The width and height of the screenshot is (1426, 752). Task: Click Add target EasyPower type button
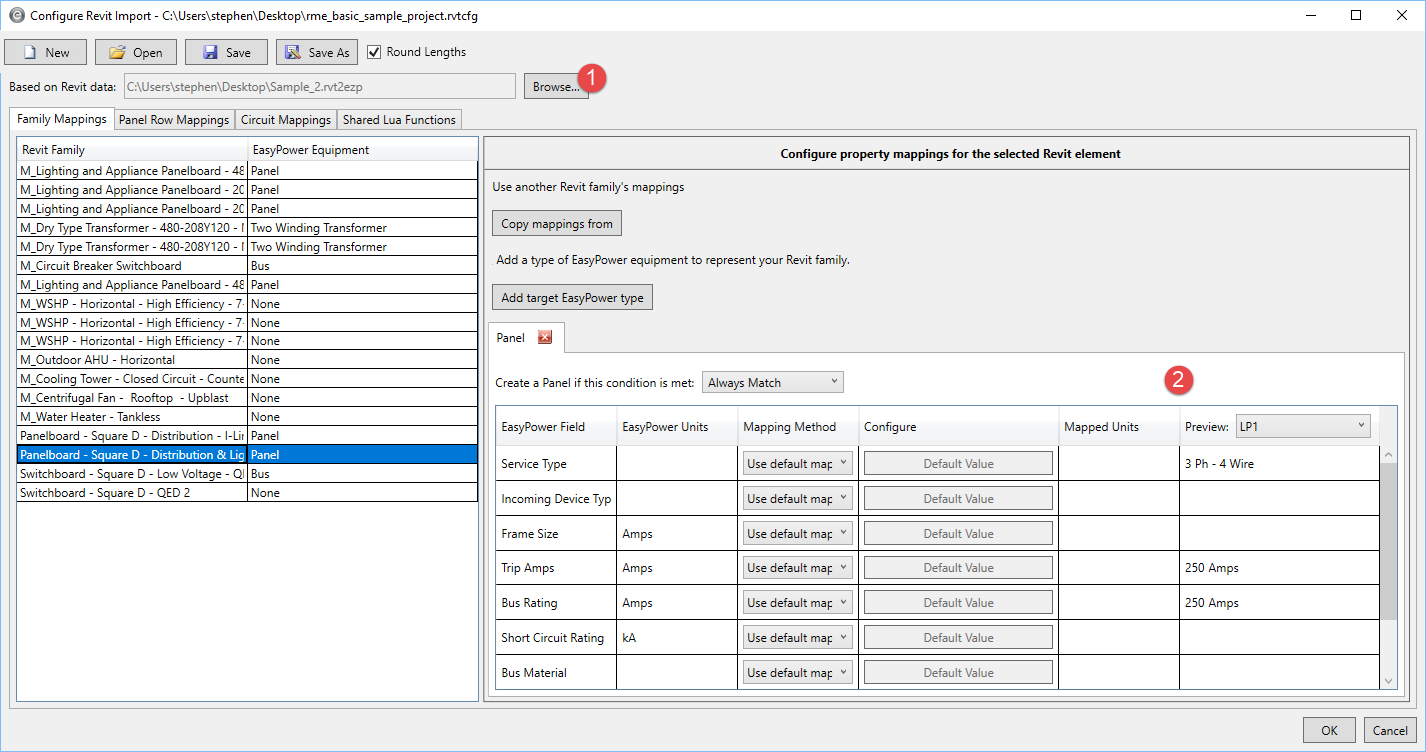(x=572, y=298)
